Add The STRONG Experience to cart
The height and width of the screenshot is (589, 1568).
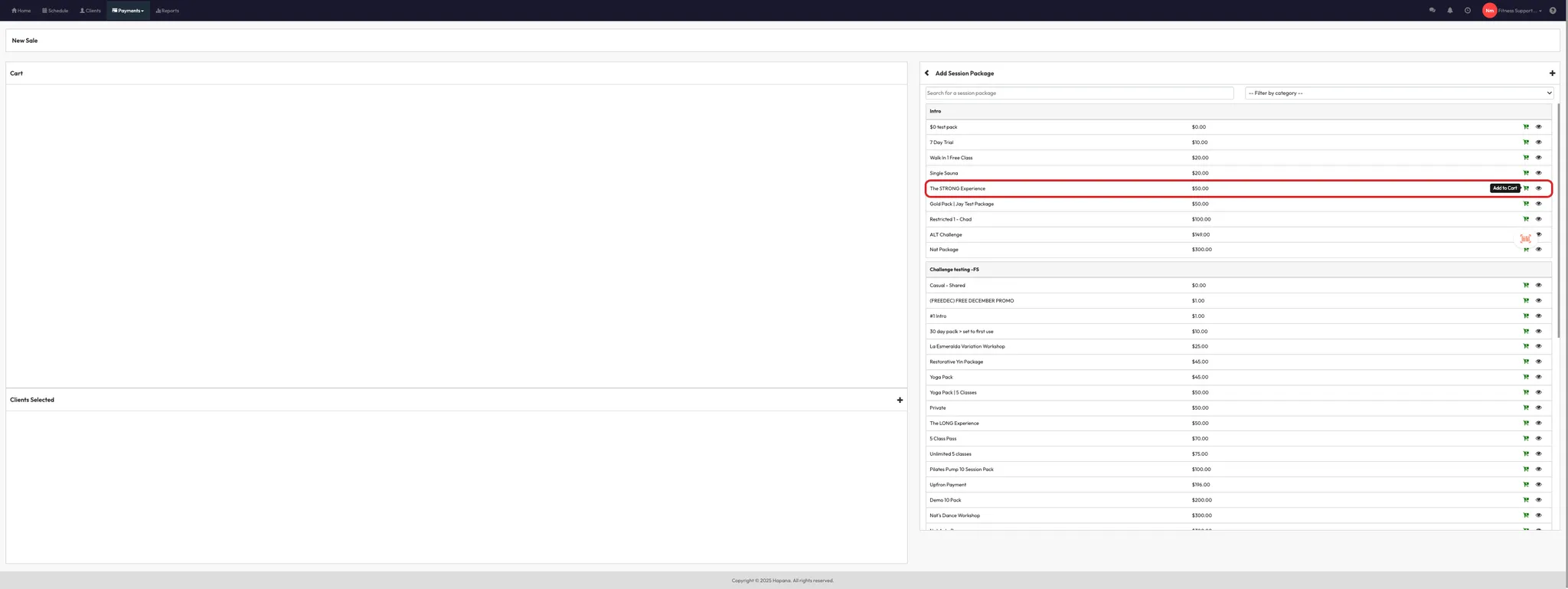[1526, 188]
